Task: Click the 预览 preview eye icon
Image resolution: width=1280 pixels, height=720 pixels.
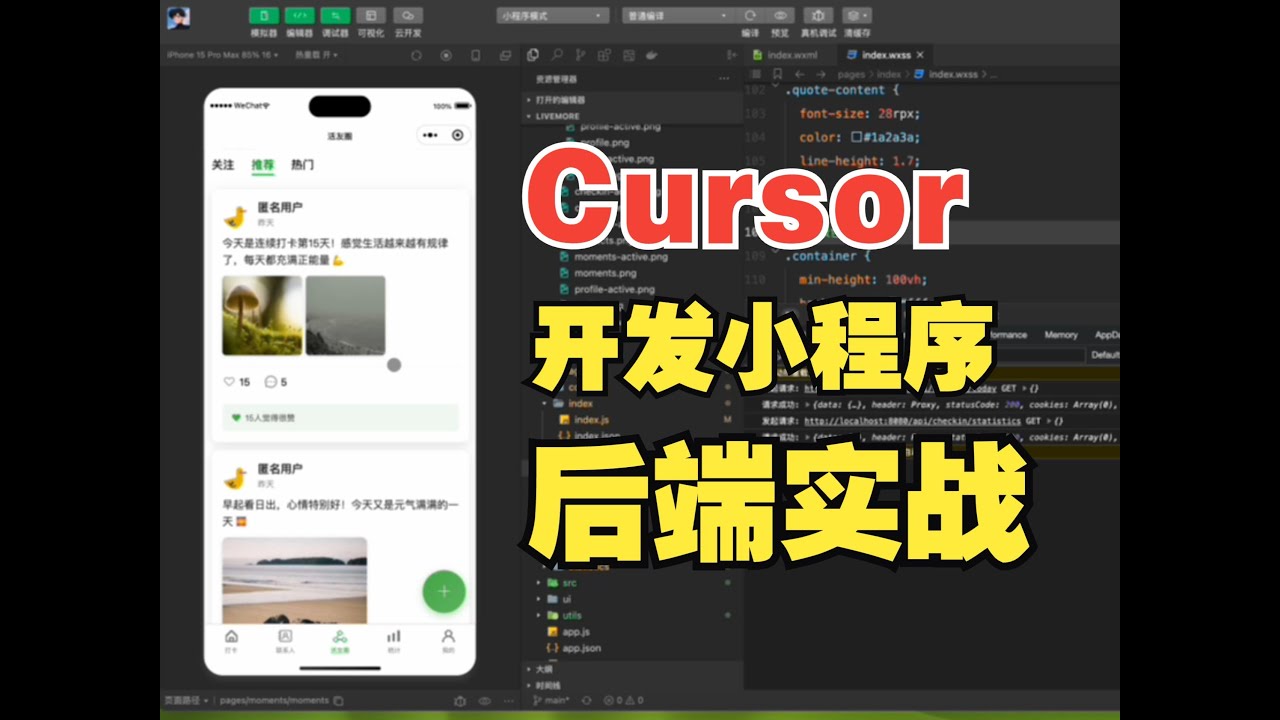Action: (782, 16)
